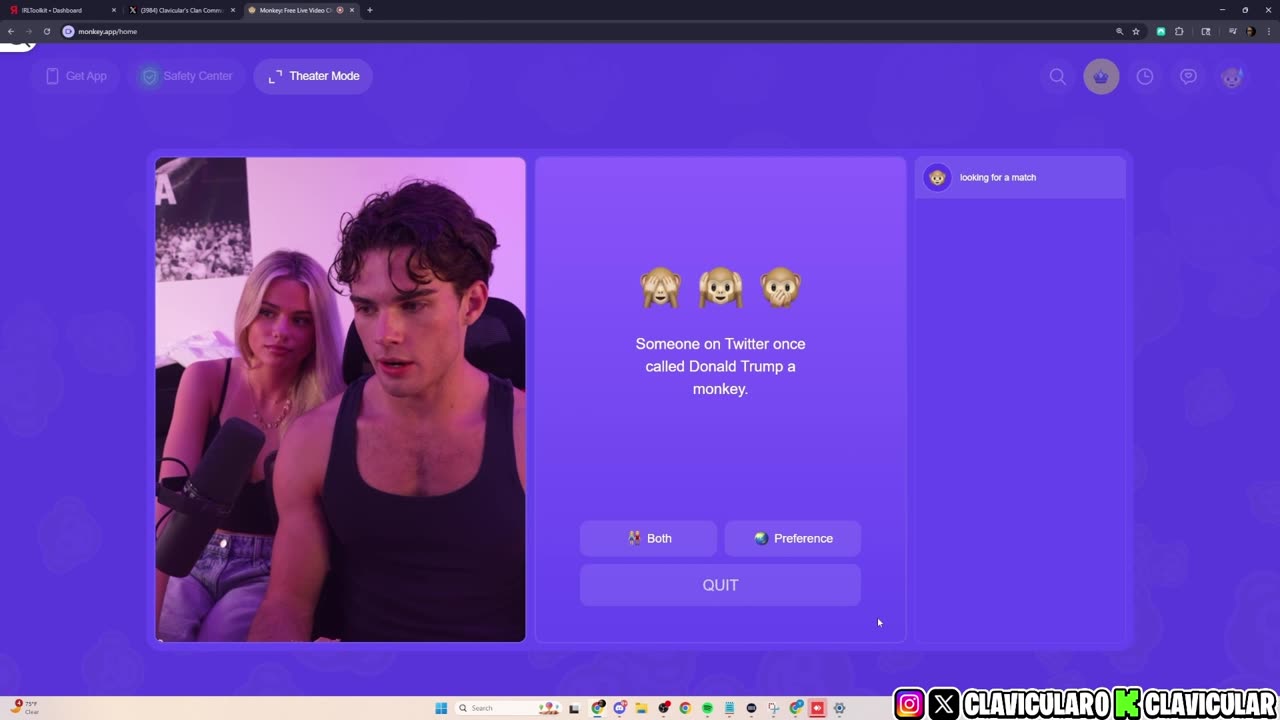The height and width of the screenshot is (720, 1280).
Task: Open Discord from the taskbar
Action: pos(620,708)
